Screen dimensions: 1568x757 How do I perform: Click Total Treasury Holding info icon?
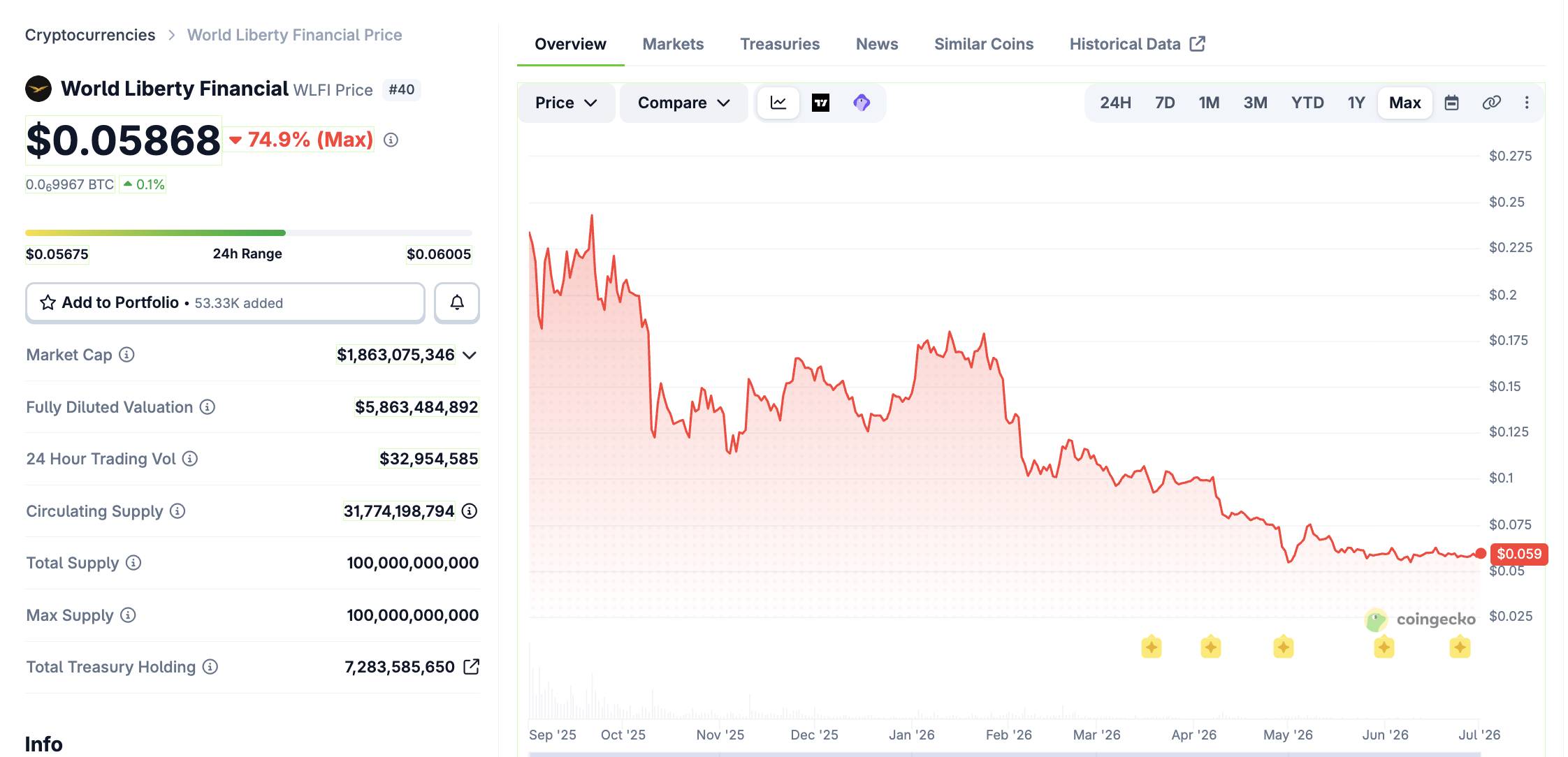coord(210,667)
